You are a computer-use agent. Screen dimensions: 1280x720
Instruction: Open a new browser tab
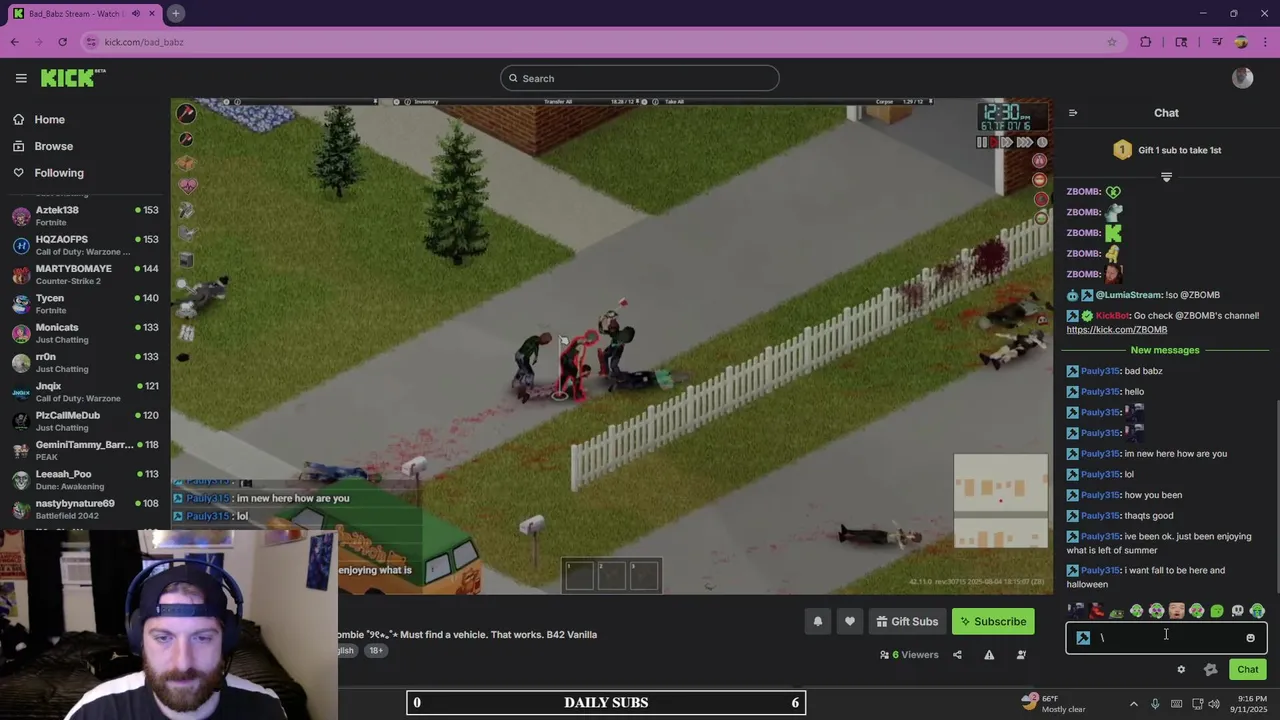[175, 14]
